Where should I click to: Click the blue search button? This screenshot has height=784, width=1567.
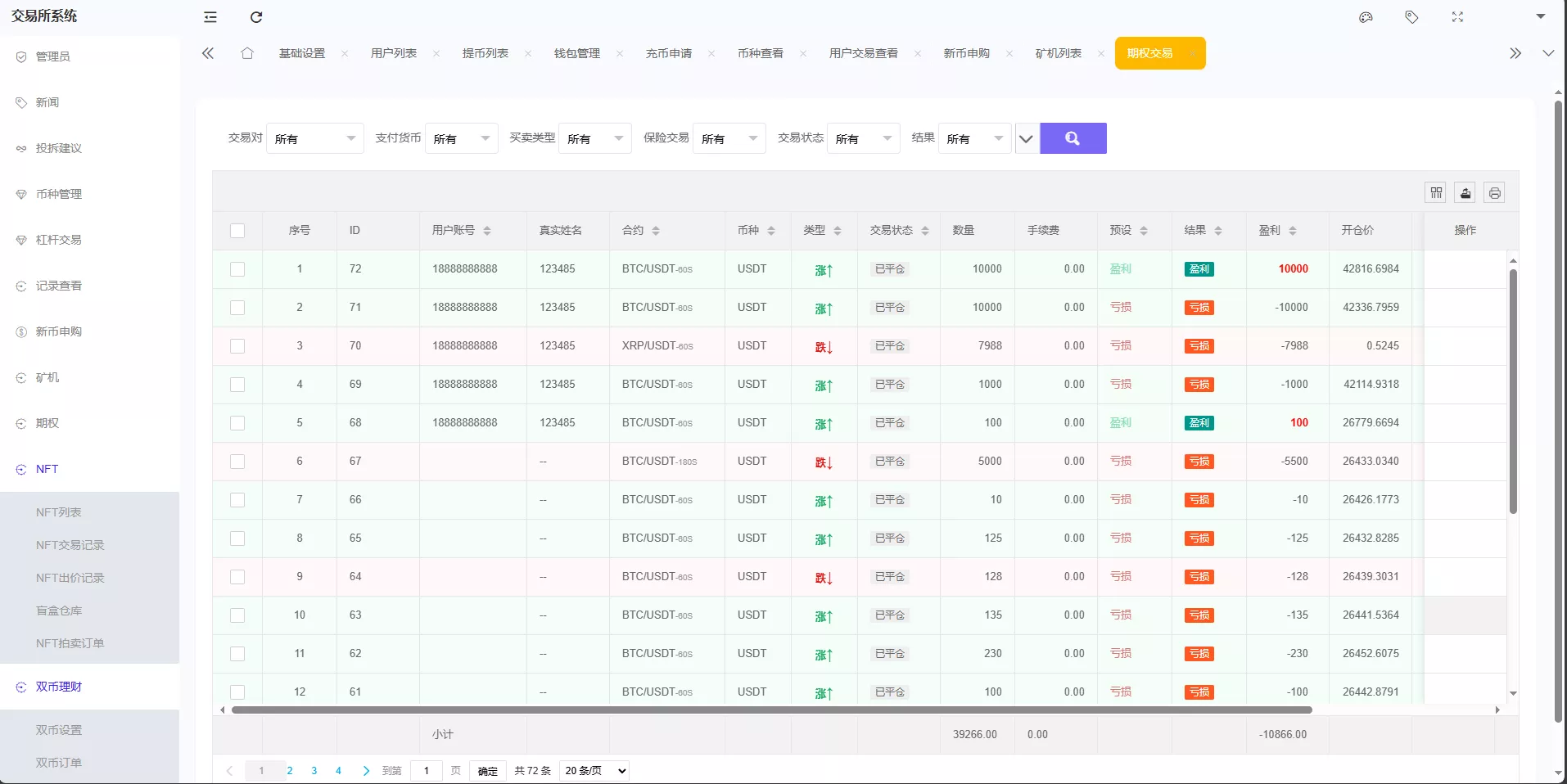(x=1073, y=138)
